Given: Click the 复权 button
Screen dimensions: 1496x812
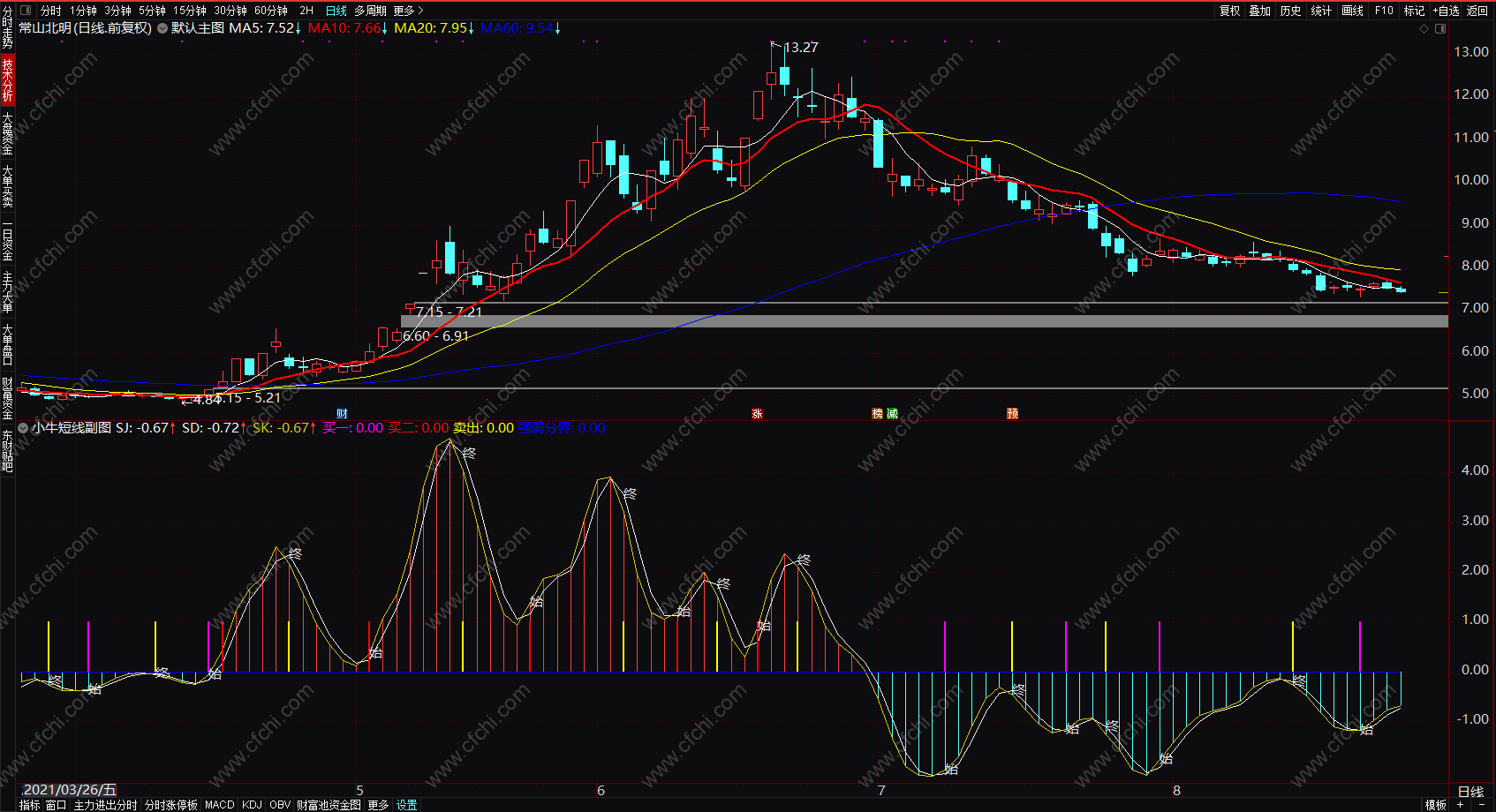Looking at the screenshot, I should point(1230,11).
